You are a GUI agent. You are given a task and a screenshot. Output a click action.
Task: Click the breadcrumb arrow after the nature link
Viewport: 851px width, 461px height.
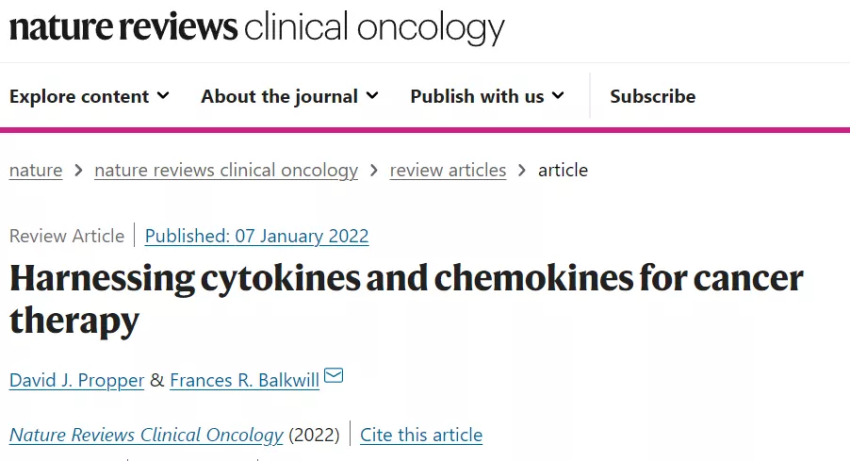[x=79, y=170]
